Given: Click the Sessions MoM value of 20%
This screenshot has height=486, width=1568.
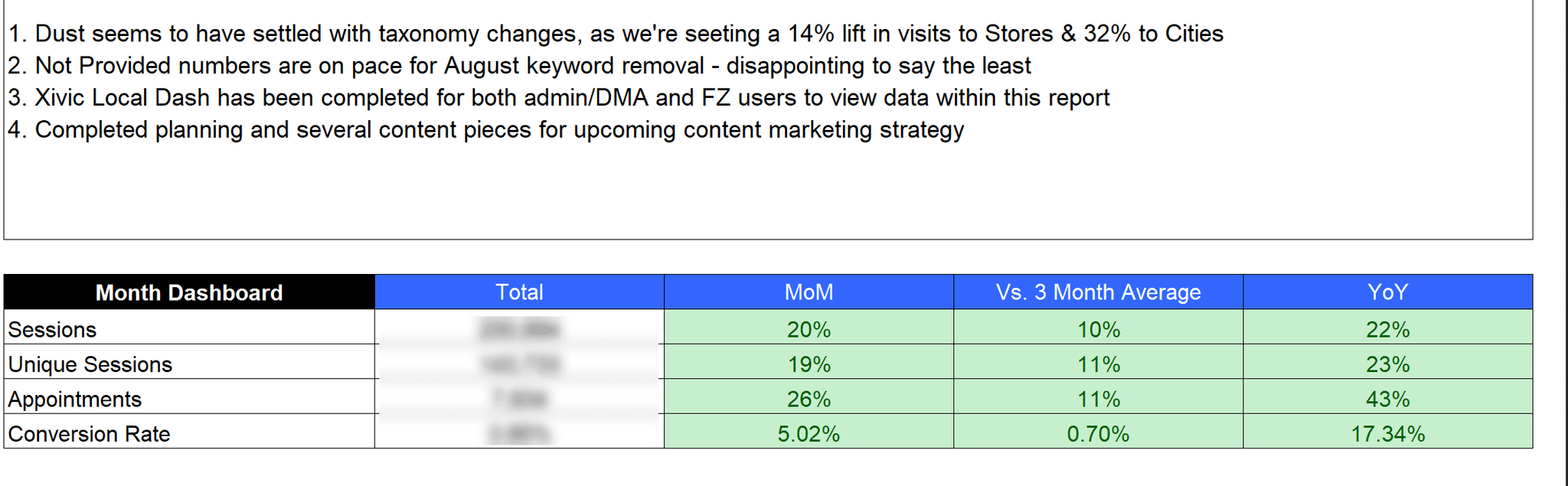Looking at the screenshot, I should [x=808, y=330].
